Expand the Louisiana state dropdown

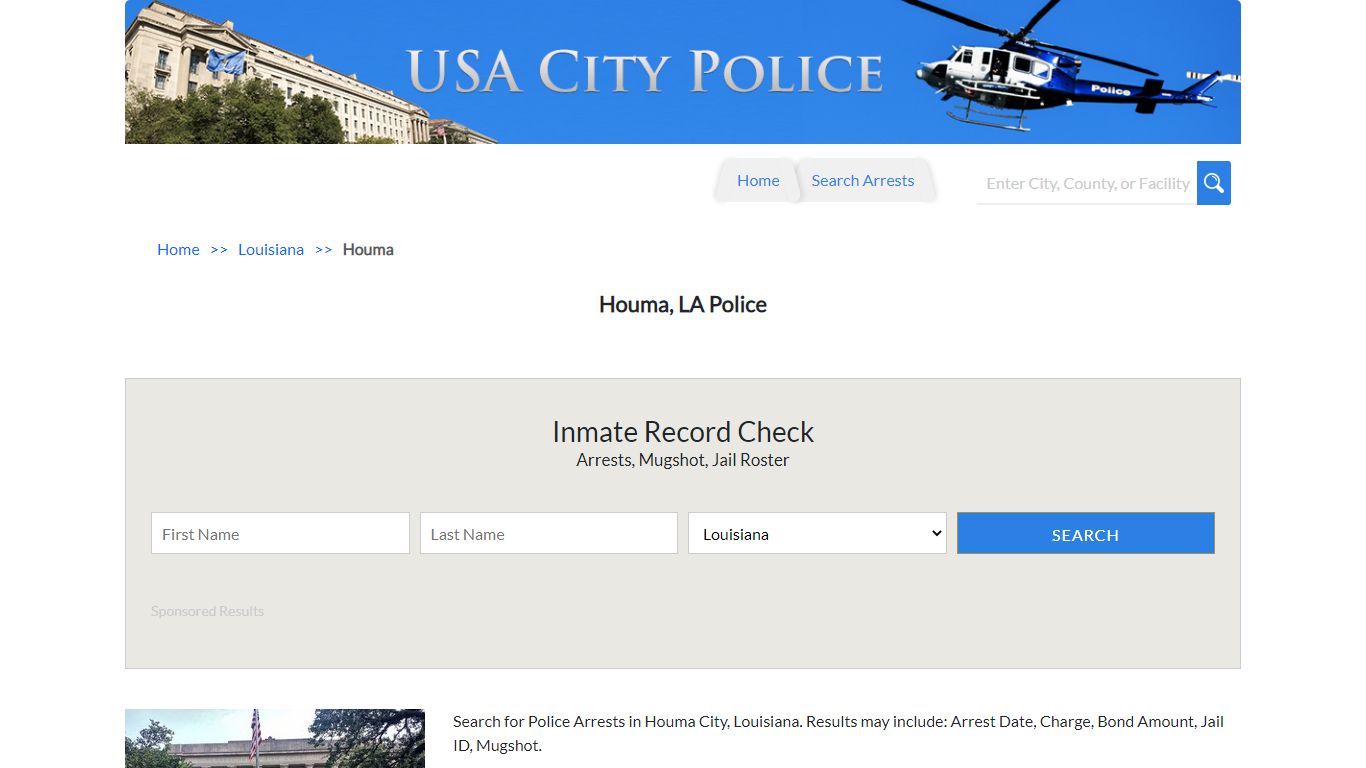click(817, 534)
